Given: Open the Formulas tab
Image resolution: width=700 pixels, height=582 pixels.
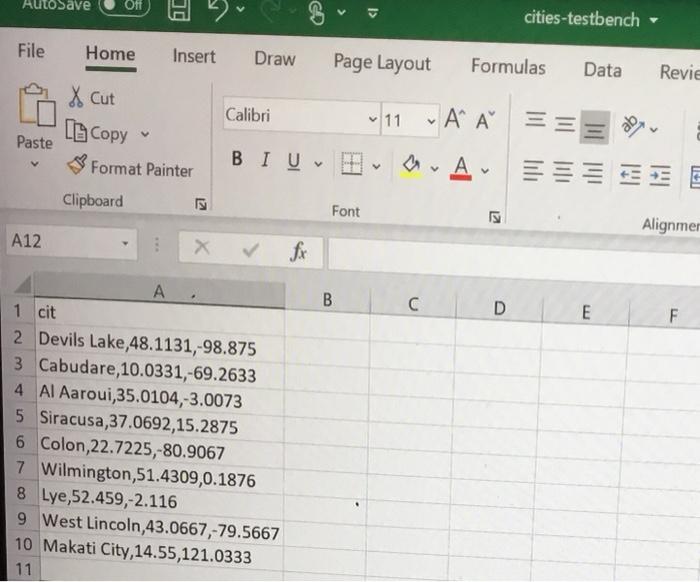Looking at the screenshot, I should pyautogui.click(x=508, y=67).
